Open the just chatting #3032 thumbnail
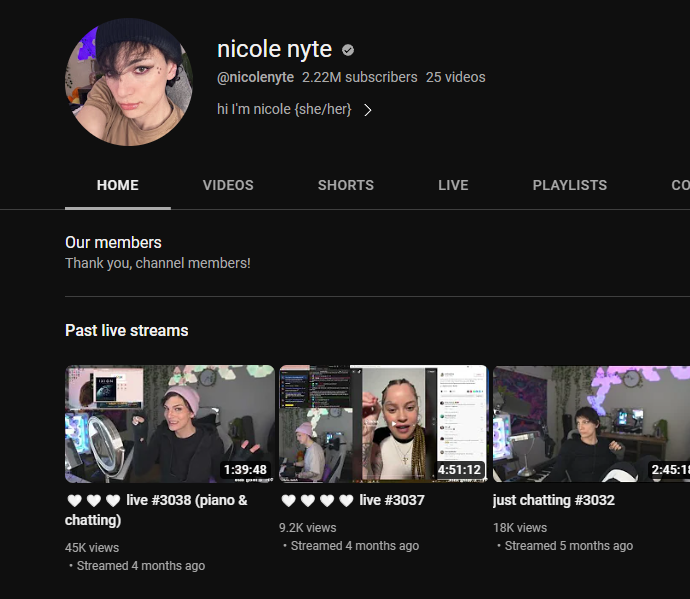The height and width of the screenshot is (599, 690). tap(591, 424)
